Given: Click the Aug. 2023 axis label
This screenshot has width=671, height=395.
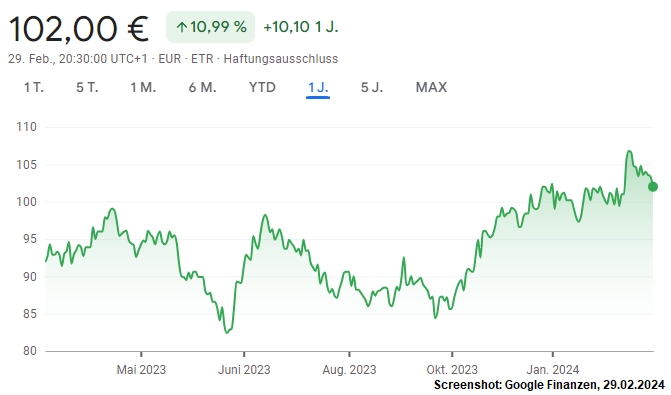Looking at the screenshot, I should [349, 370].
